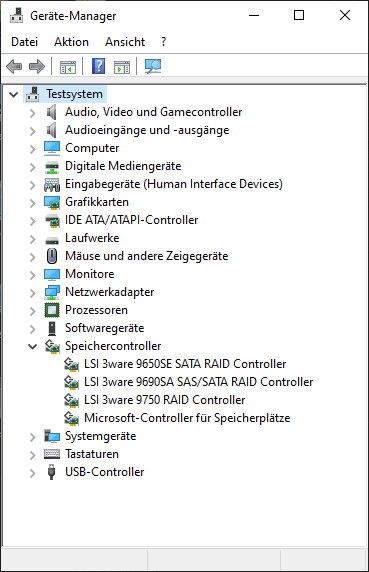
Task: Click the Netzwerkadapter network icon
Action: point(52,292)
